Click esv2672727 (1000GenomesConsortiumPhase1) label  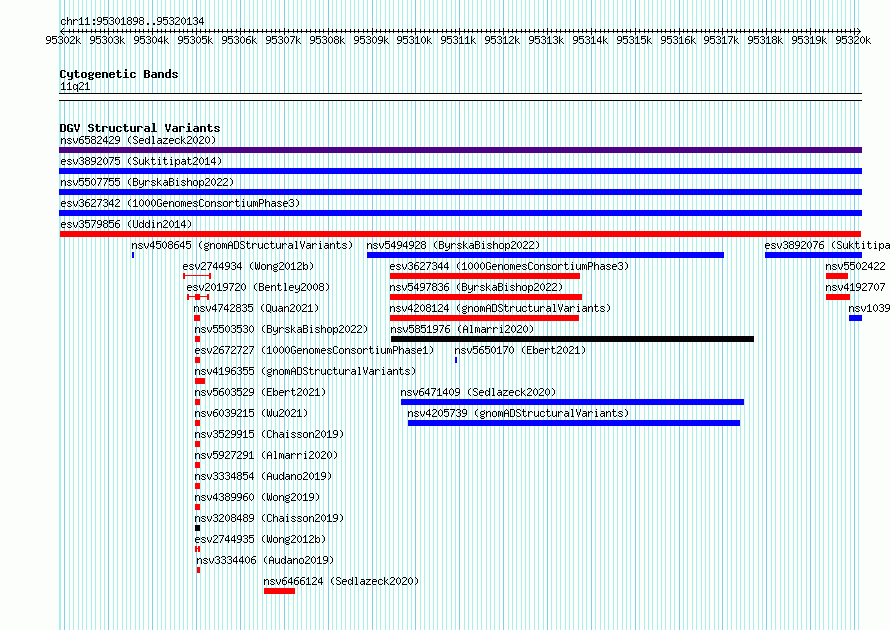point(314,350)
